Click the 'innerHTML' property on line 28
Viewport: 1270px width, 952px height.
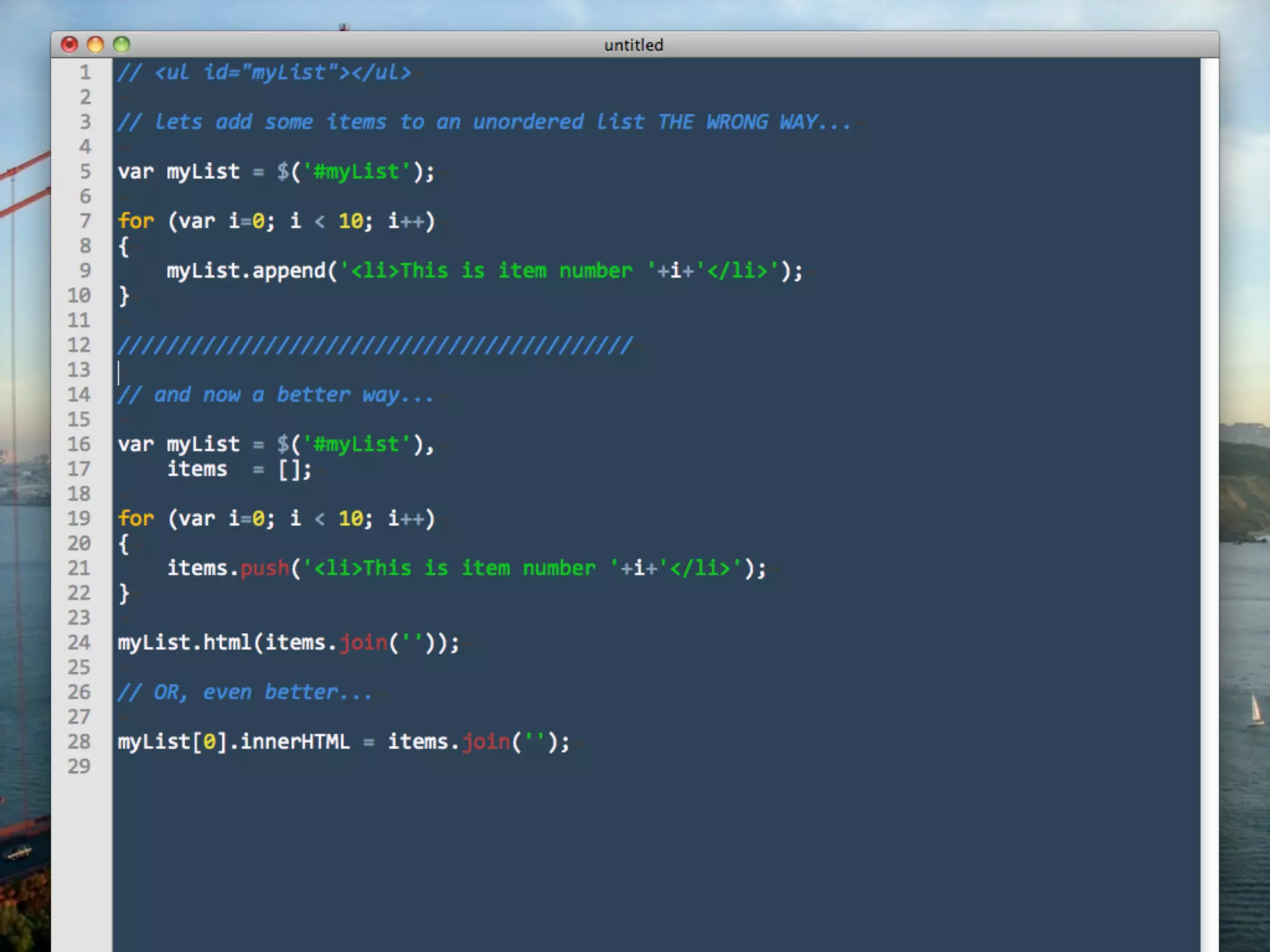coord(295,742)
